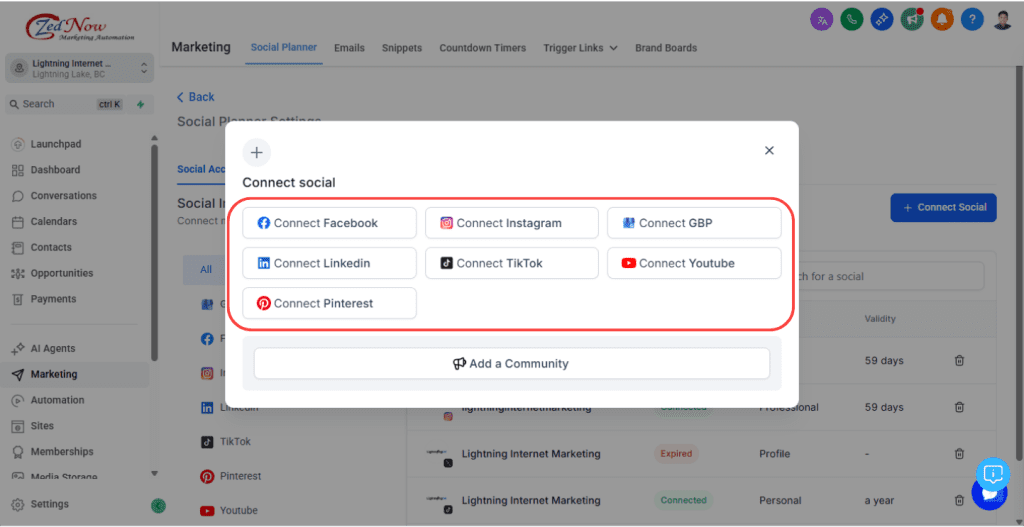Click the Connect Youtube button
The height and width of the screenshot is (527, 1024).
point(694,263)
